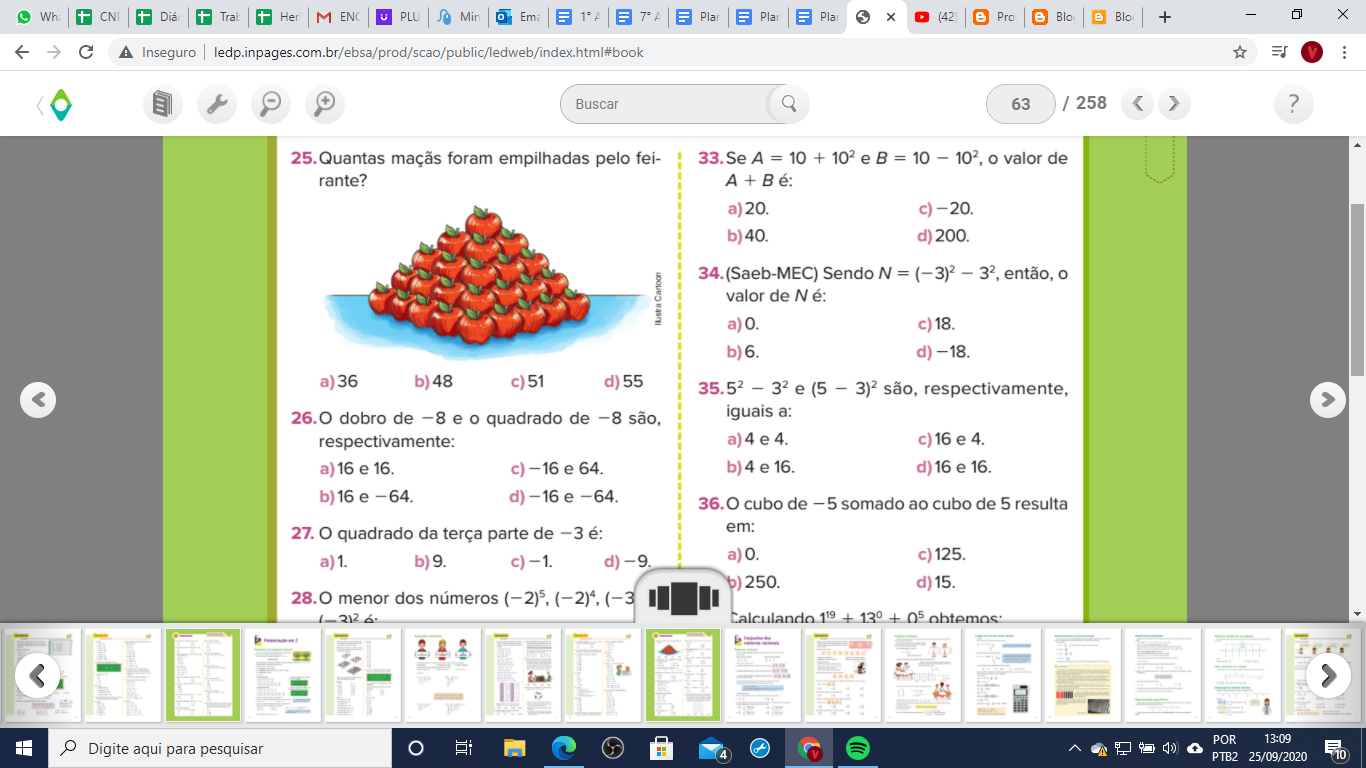Viewport: 1366px width, 768px height.
Task: Switch to the PLU tab
Action: [x=398, y=17]
